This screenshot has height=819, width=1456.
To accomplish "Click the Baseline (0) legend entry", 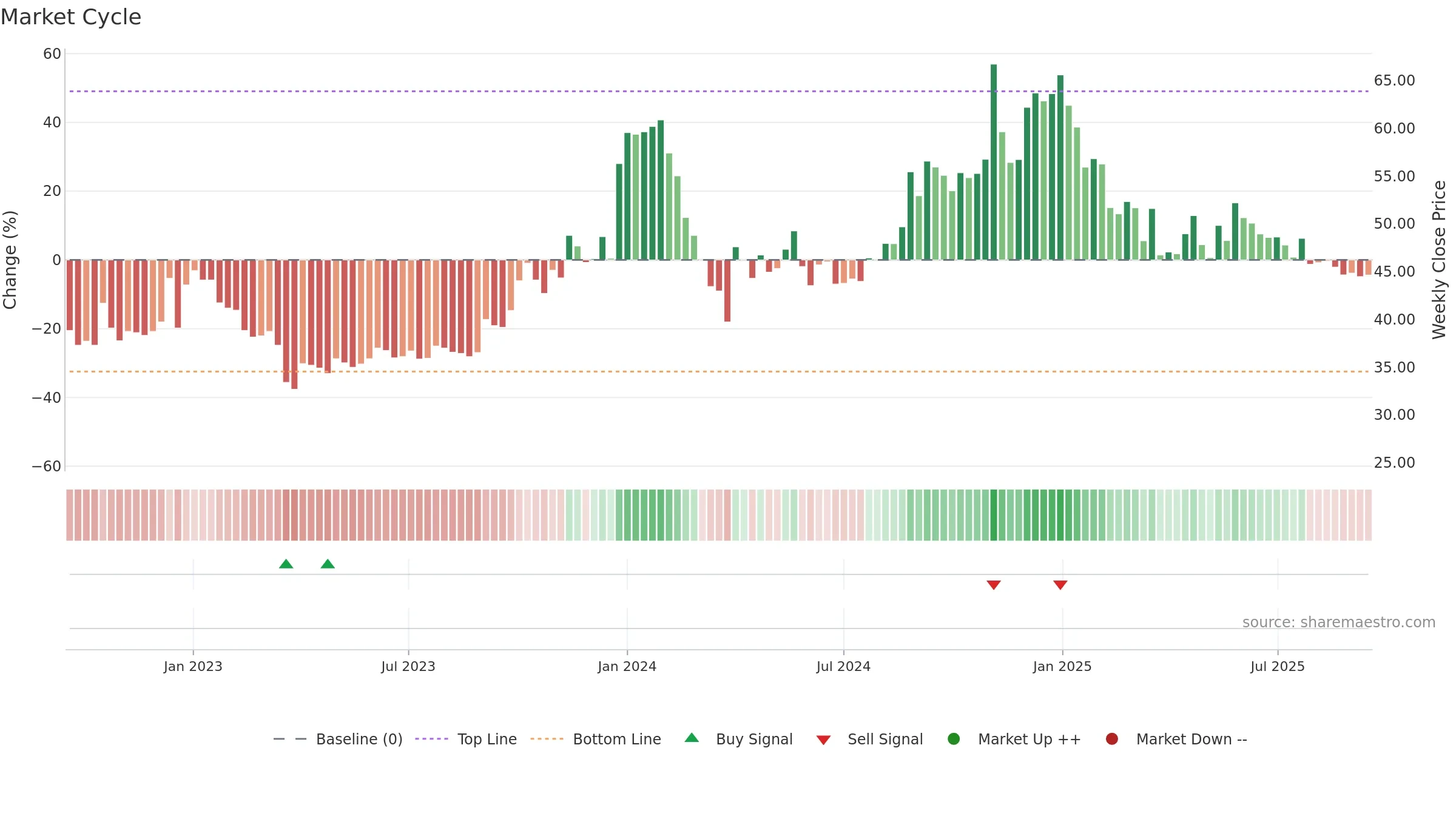I will click(338, 739).
